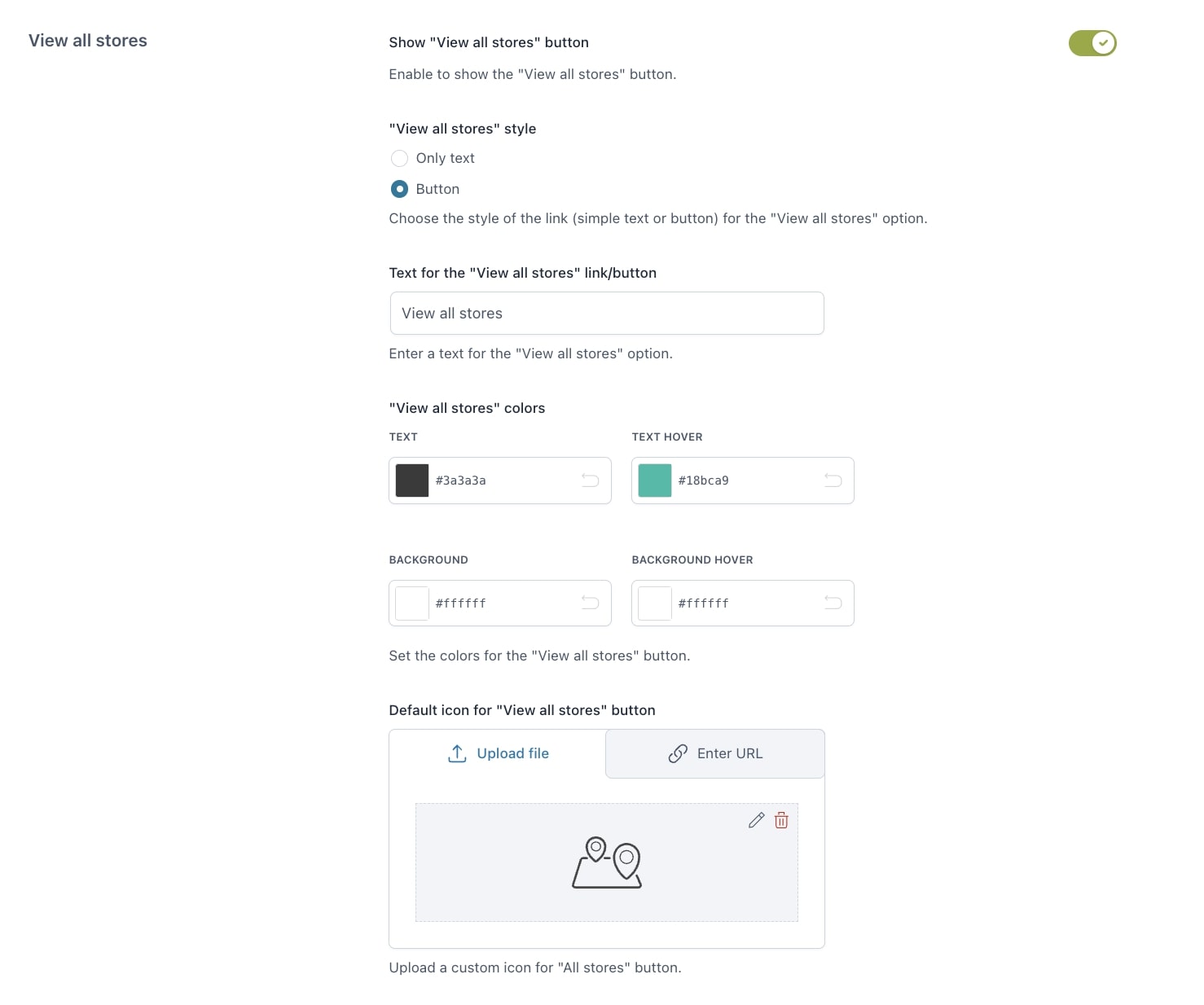Click the Show "View all stores" button label
The image size is (1204, 1005).
[489, 42]
